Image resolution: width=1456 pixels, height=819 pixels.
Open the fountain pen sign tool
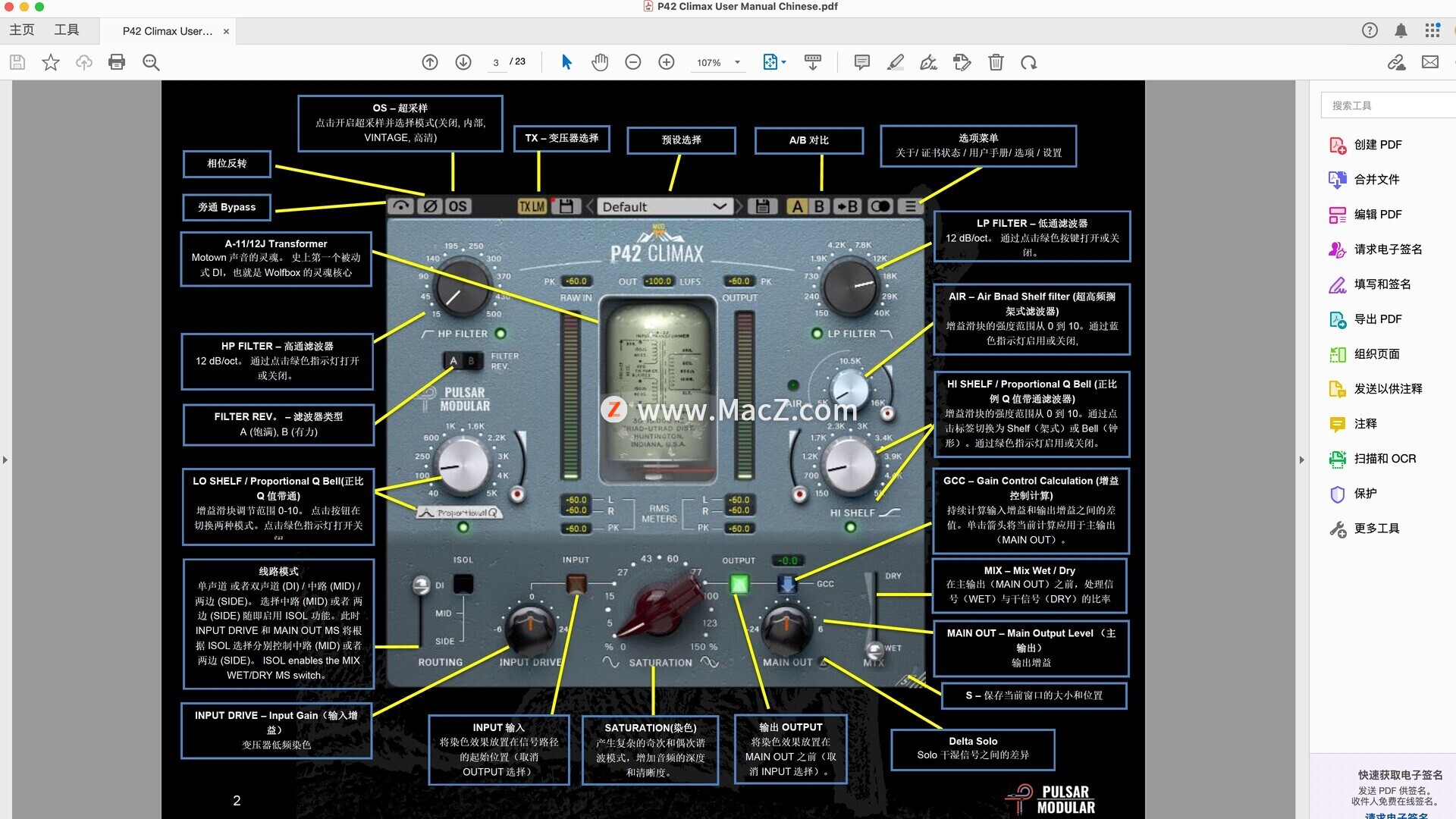[929, 62]
